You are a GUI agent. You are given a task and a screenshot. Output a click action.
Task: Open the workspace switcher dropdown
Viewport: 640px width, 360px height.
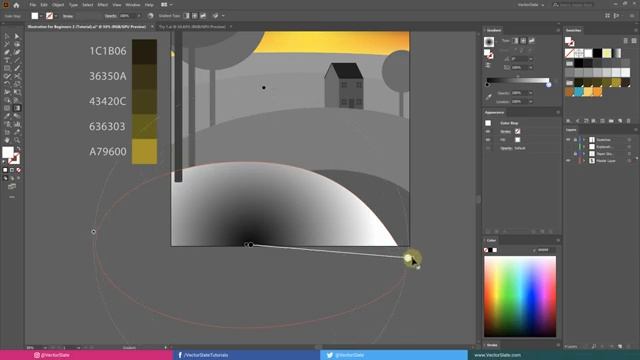click(531, 5)
